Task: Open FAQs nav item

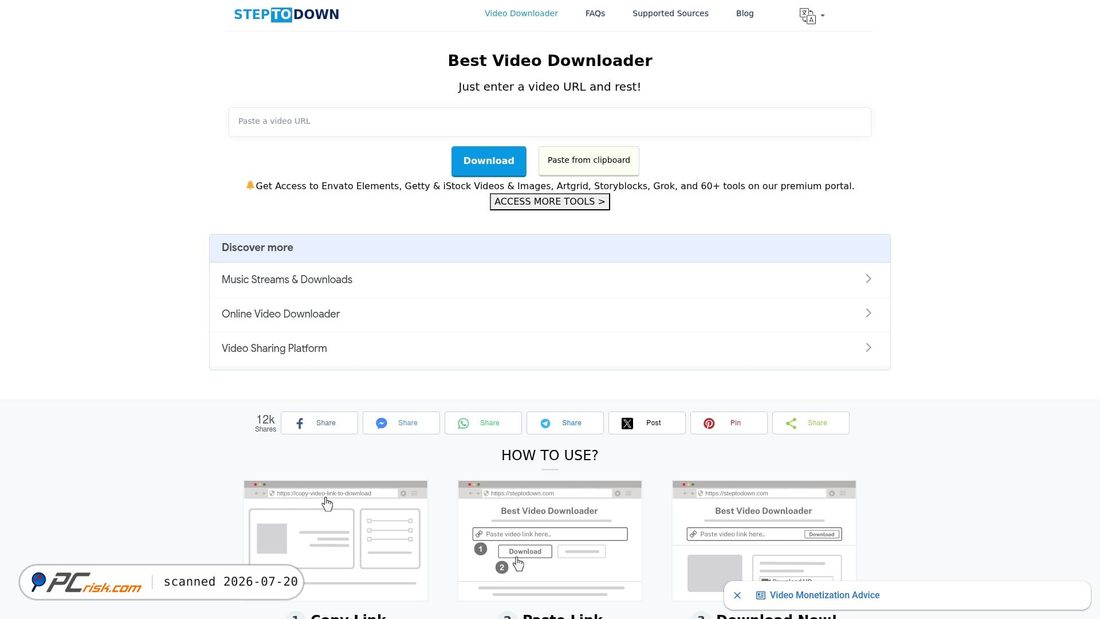Action: click(x=595, y=13)
